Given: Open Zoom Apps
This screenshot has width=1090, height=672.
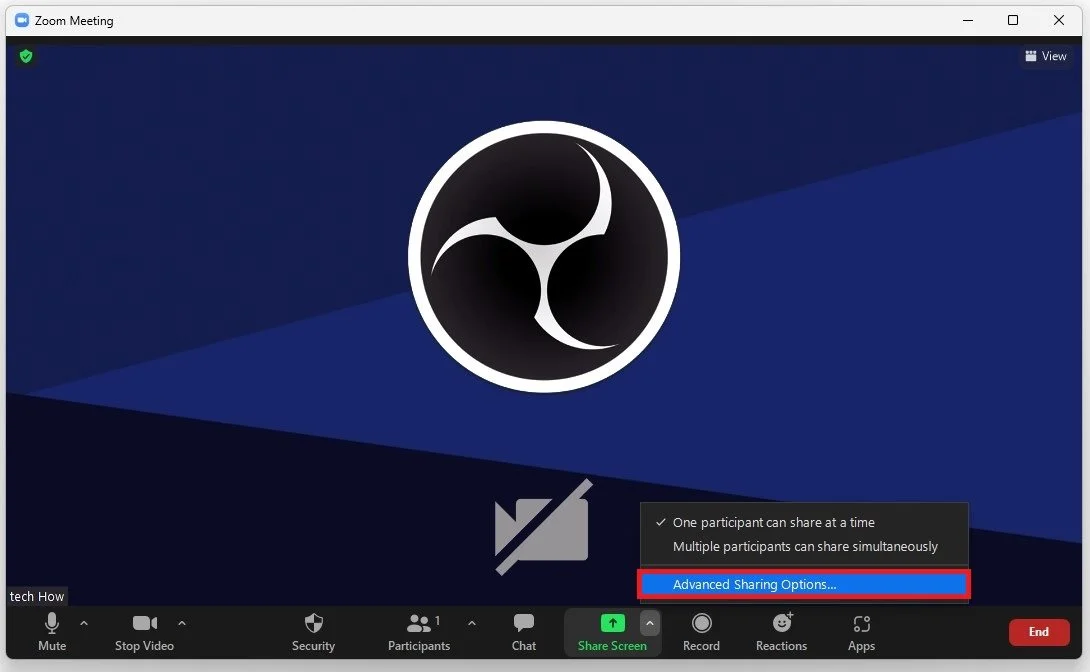Looking at the screenshot, I should point(861,632).
